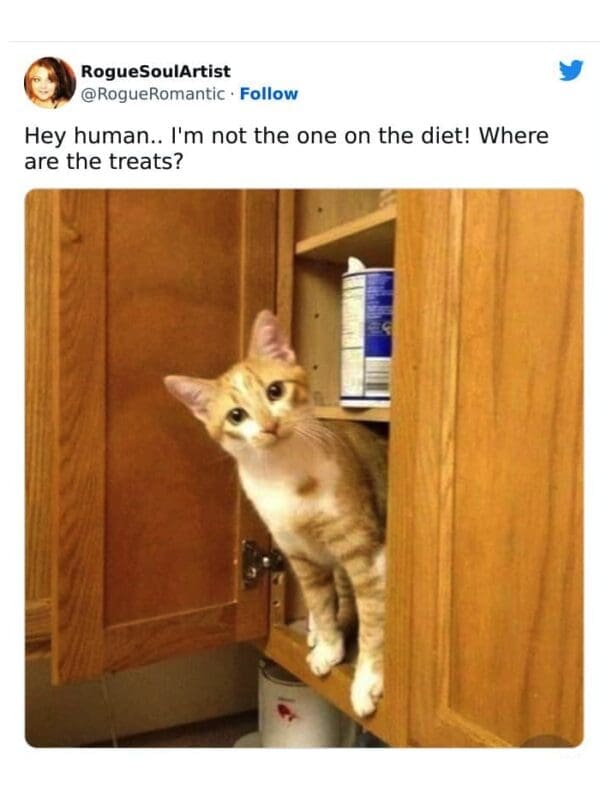The image size is (600, 795).
Task: Click the tweet text about the diet
Action: 287,149
